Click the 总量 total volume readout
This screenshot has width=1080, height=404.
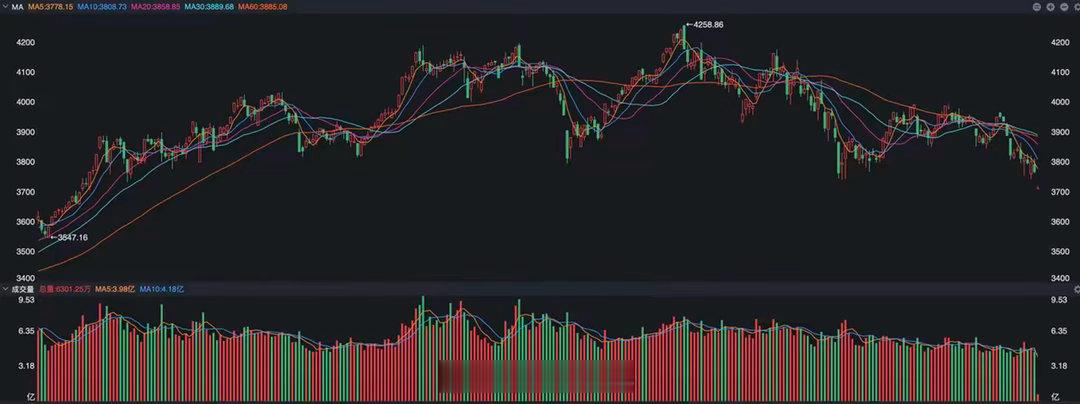[65, 289]
